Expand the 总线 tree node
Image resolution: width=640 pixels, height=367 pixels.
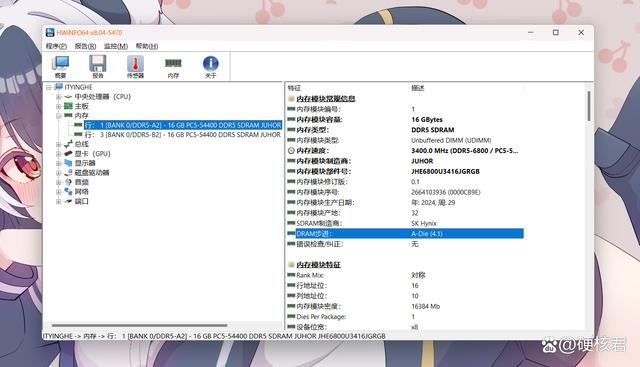pos(58,144)
